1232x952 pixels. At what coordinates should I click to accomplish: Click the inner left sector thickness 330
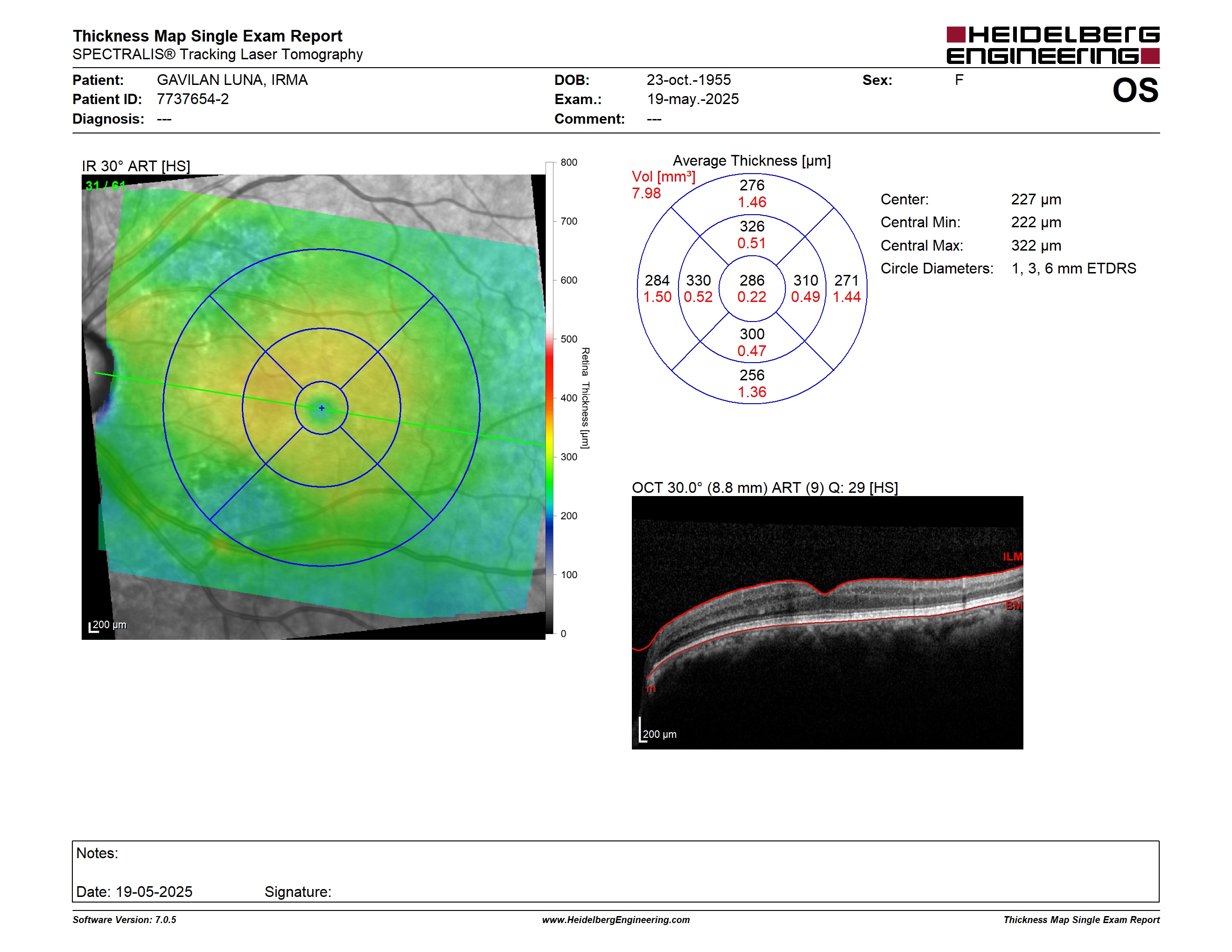tap(698, 280)
